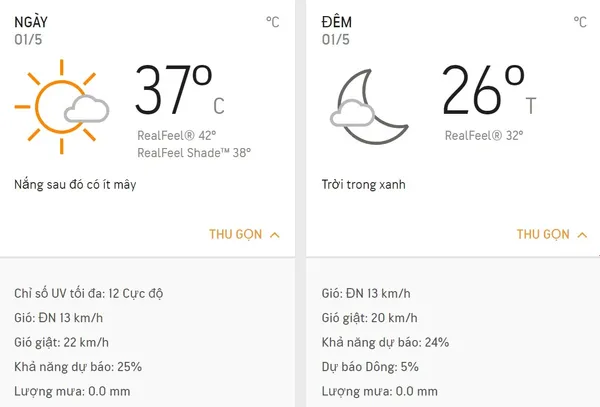The image size is (600, 407).
Task: Click the 37° daytime high temperature
Action: pyautogui.click(x=174, y=90)
